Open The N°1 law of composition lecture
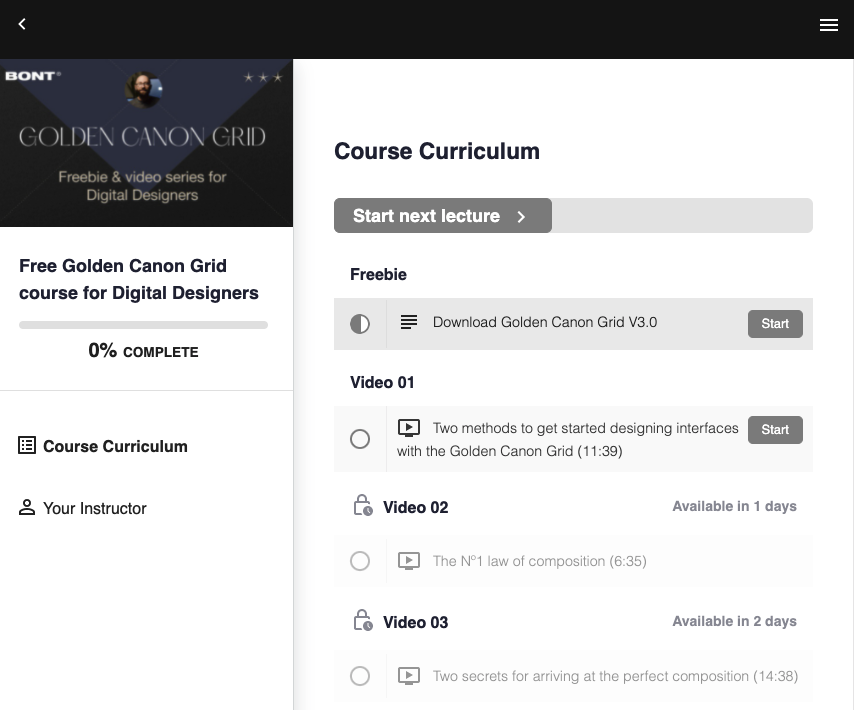 [540, 561]
